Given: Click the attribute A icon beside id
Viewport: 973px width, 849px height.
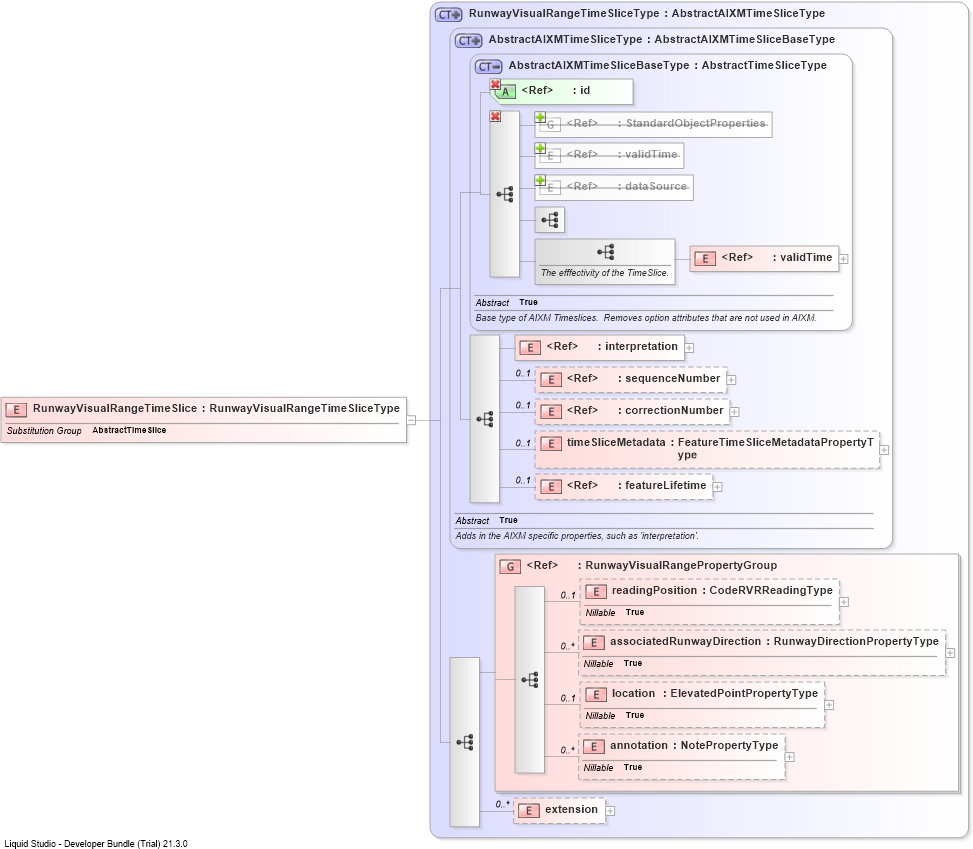Looking at the screenshot, I should pyautogui.click(x=505, y=92).
